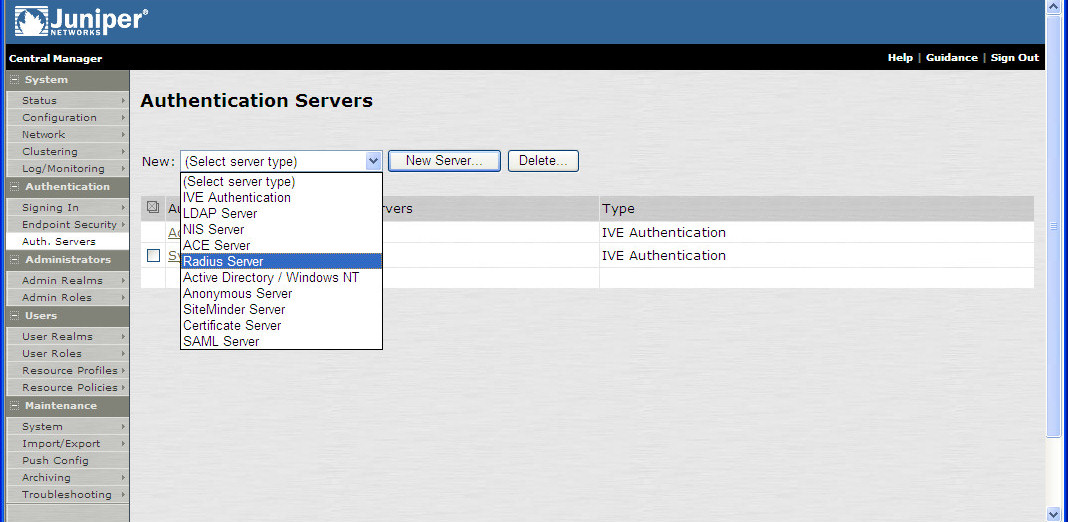Open the Help link
This screenshot has height=522, width=1068.
(x=900, y=58)
